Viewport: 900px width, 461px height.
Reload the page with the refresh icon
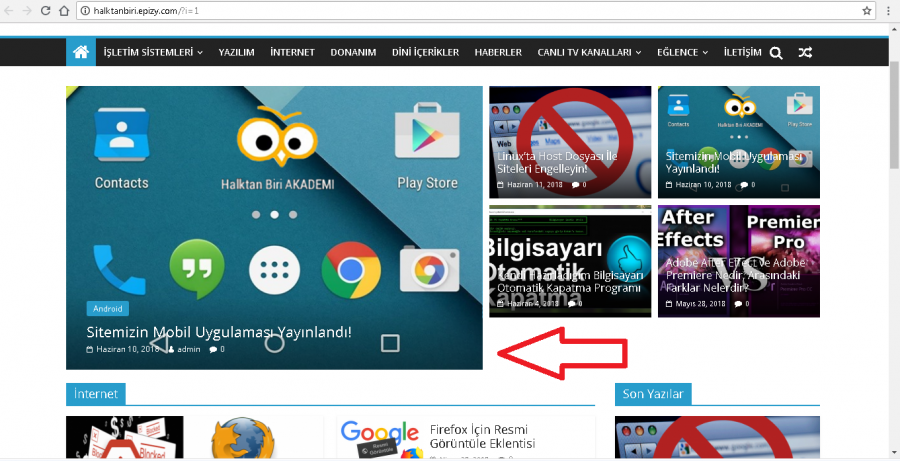click(45, 10)
